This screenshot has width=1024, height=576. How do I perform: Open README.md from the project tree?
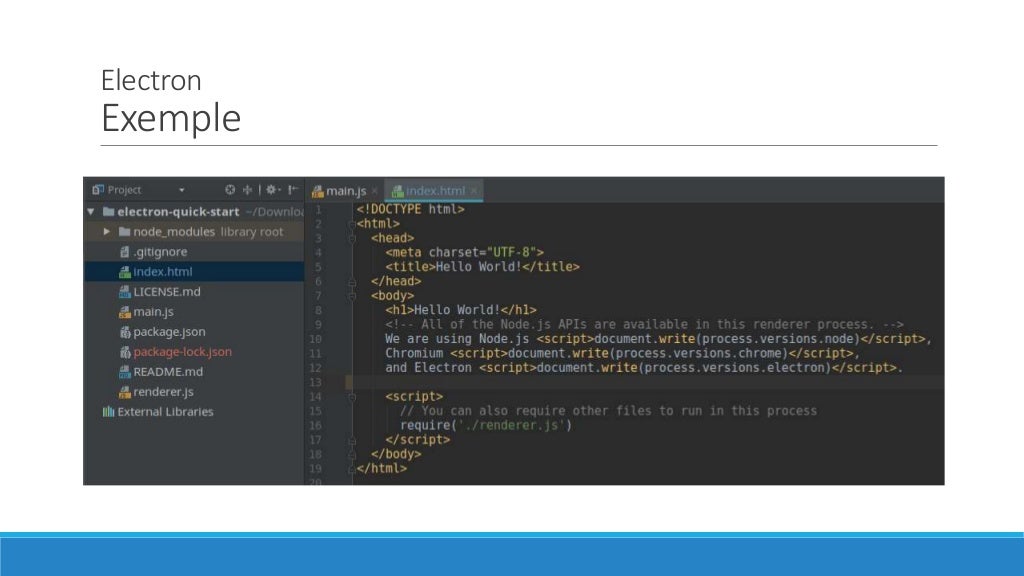168,372
